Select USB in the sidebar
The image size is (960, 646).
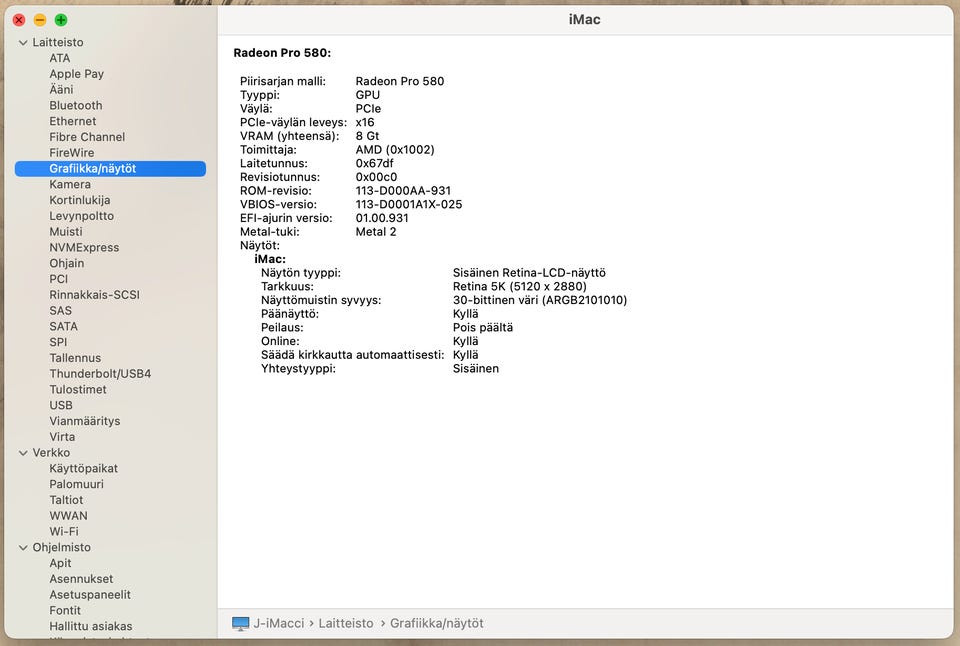(x=61, y=406)
